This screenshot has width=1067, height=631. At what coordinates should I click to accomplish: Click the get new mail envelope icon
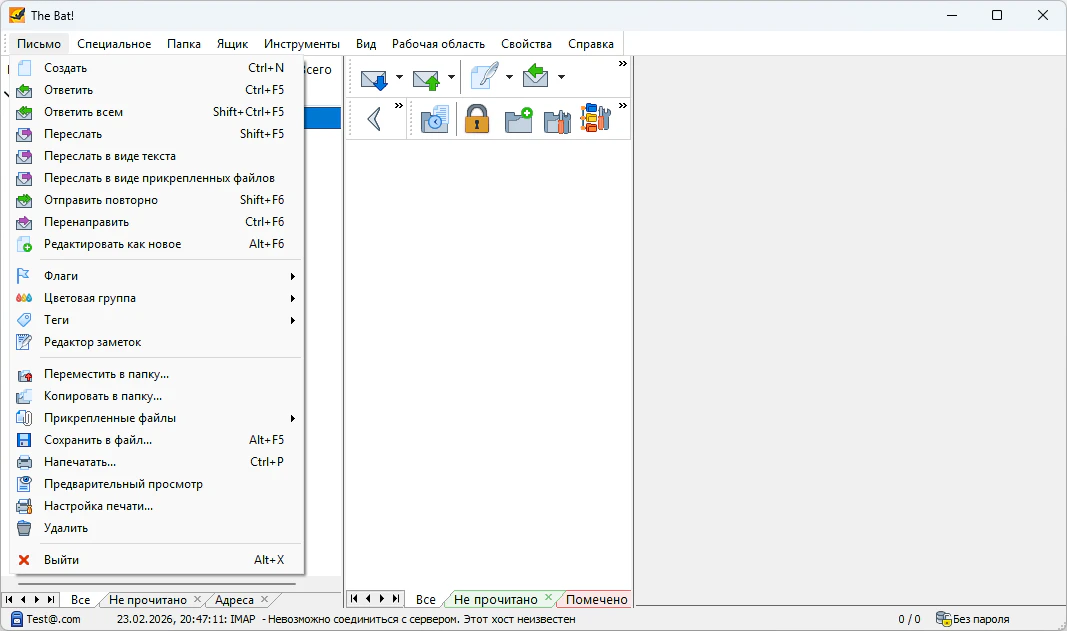pos(374,78)
